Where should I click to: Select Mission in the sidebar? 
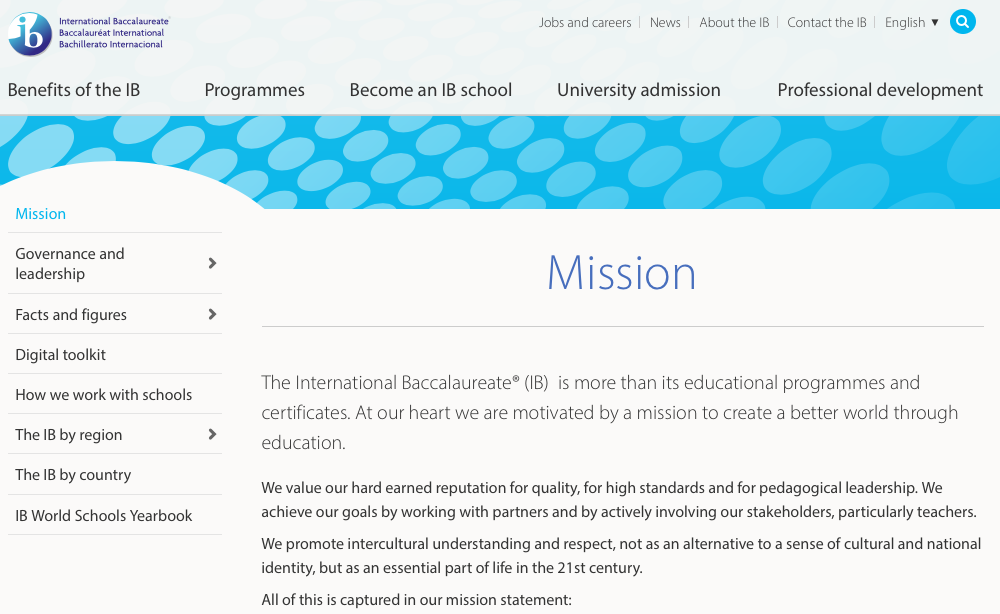[41, 214]
